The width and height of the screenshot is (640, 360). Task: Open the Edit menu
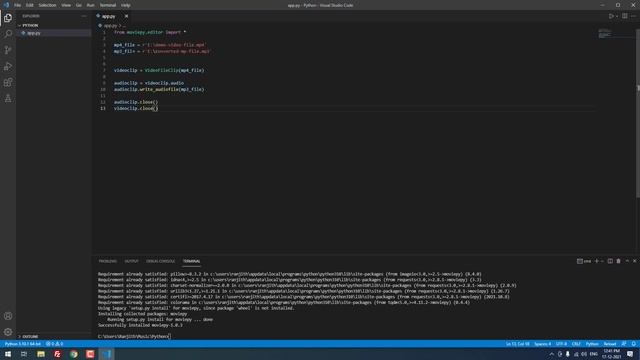click(29, 5)
